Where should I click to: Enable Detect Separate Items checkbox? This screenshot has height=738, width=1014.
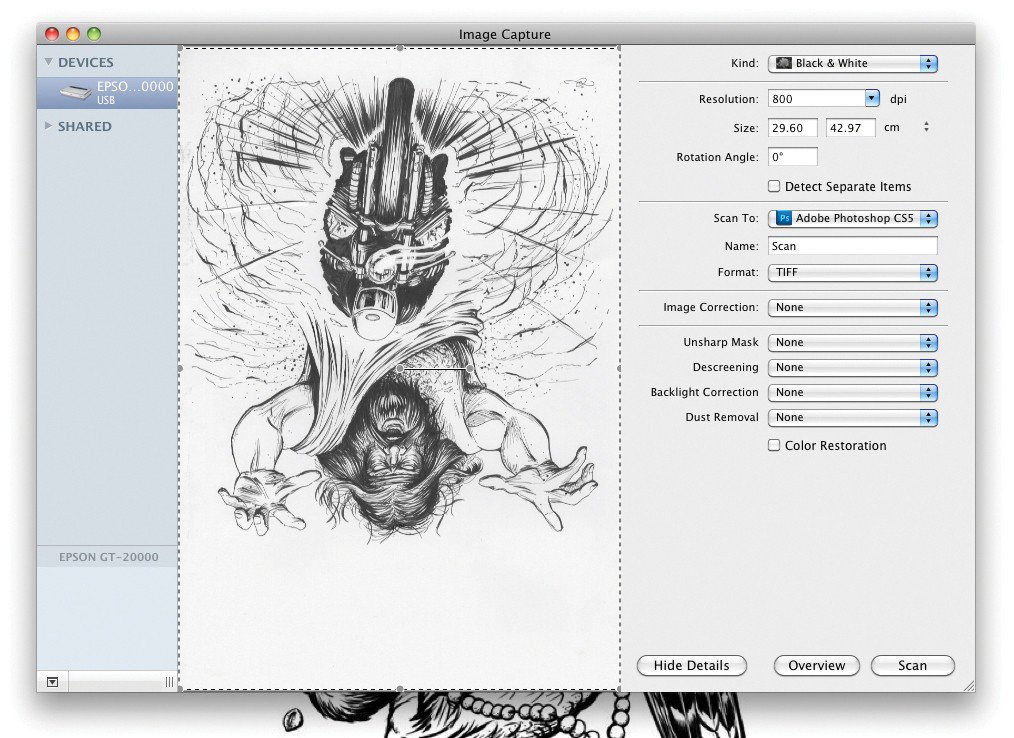point(774,186)
